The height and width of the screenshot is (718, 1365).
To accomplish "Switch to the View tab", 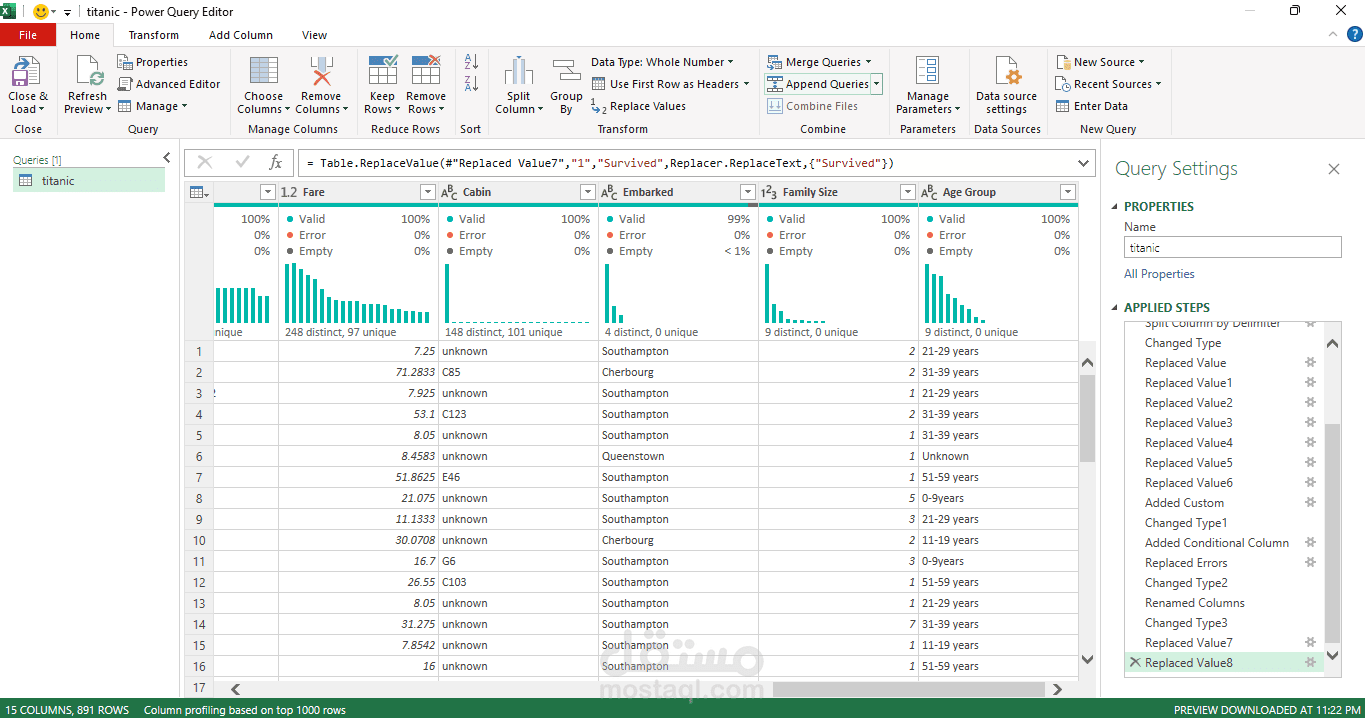I will click(314, 35).
